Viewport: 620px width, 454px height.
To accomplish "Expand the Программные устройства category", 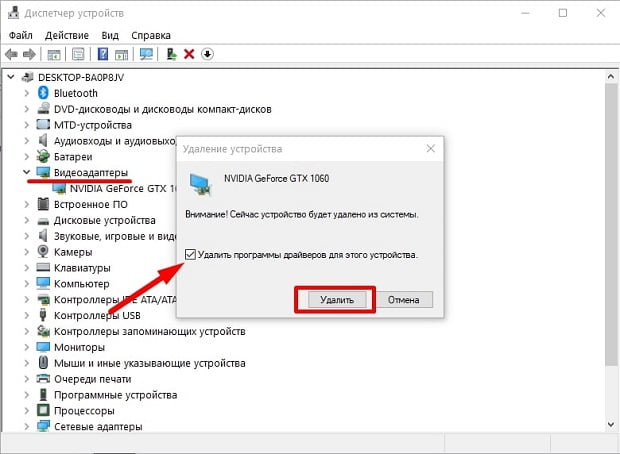I will [x=26, y=395].
